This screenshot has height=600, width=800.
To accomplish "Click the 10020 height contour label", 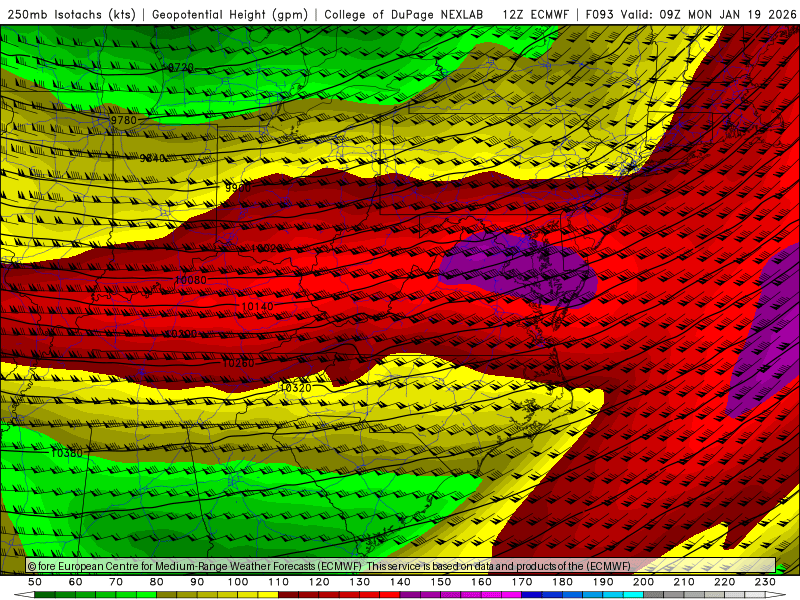I will [267, 248].
